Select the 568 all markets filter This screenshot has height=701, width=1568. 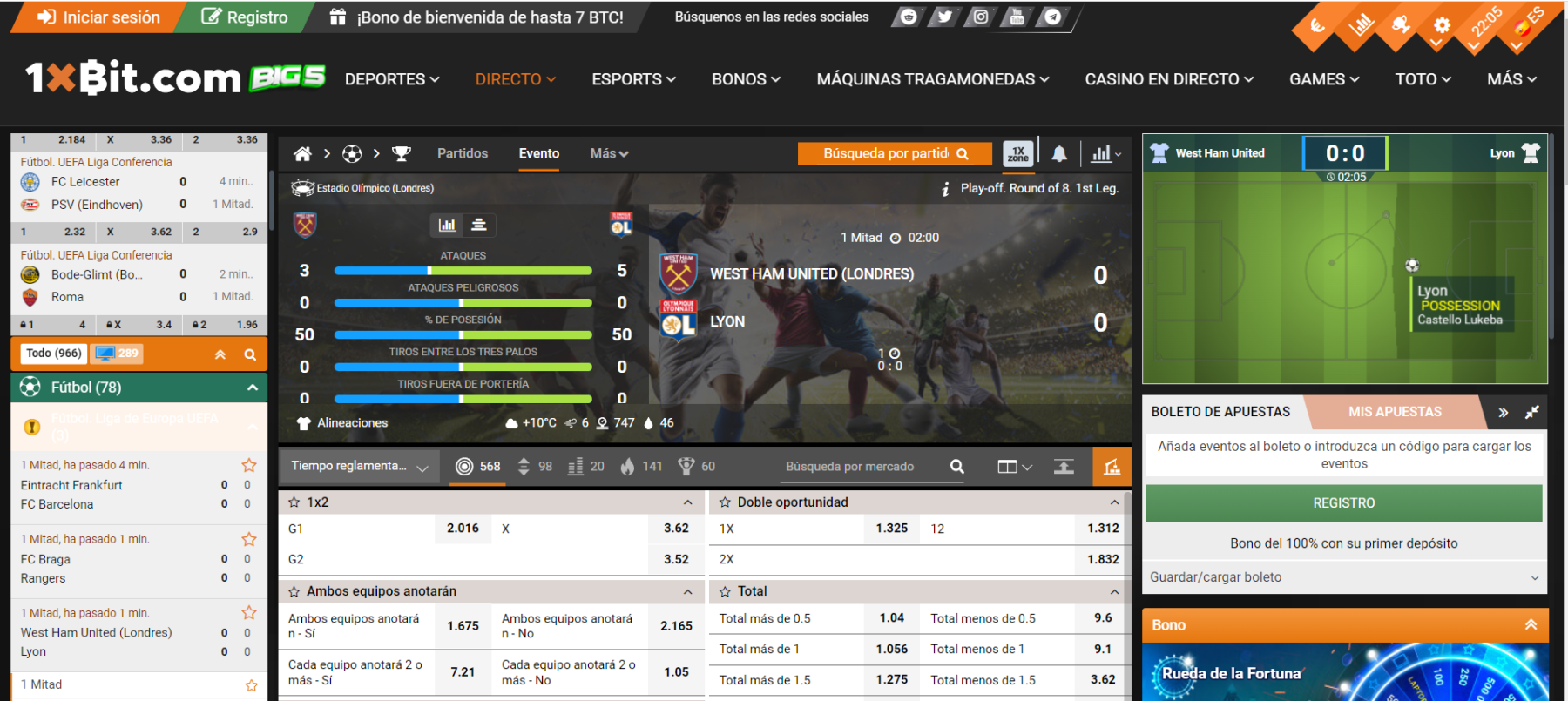[x=478, y=467]
